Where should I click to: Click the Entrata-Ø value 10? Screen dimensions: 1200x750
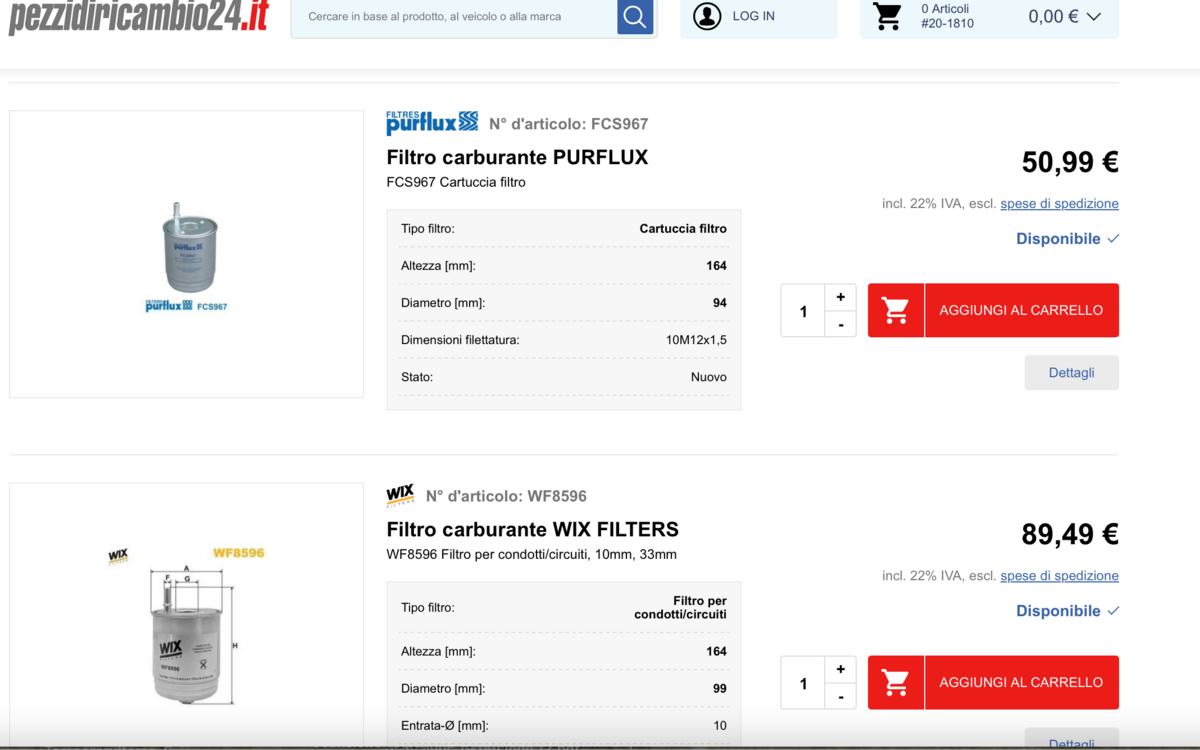[719, 725]
